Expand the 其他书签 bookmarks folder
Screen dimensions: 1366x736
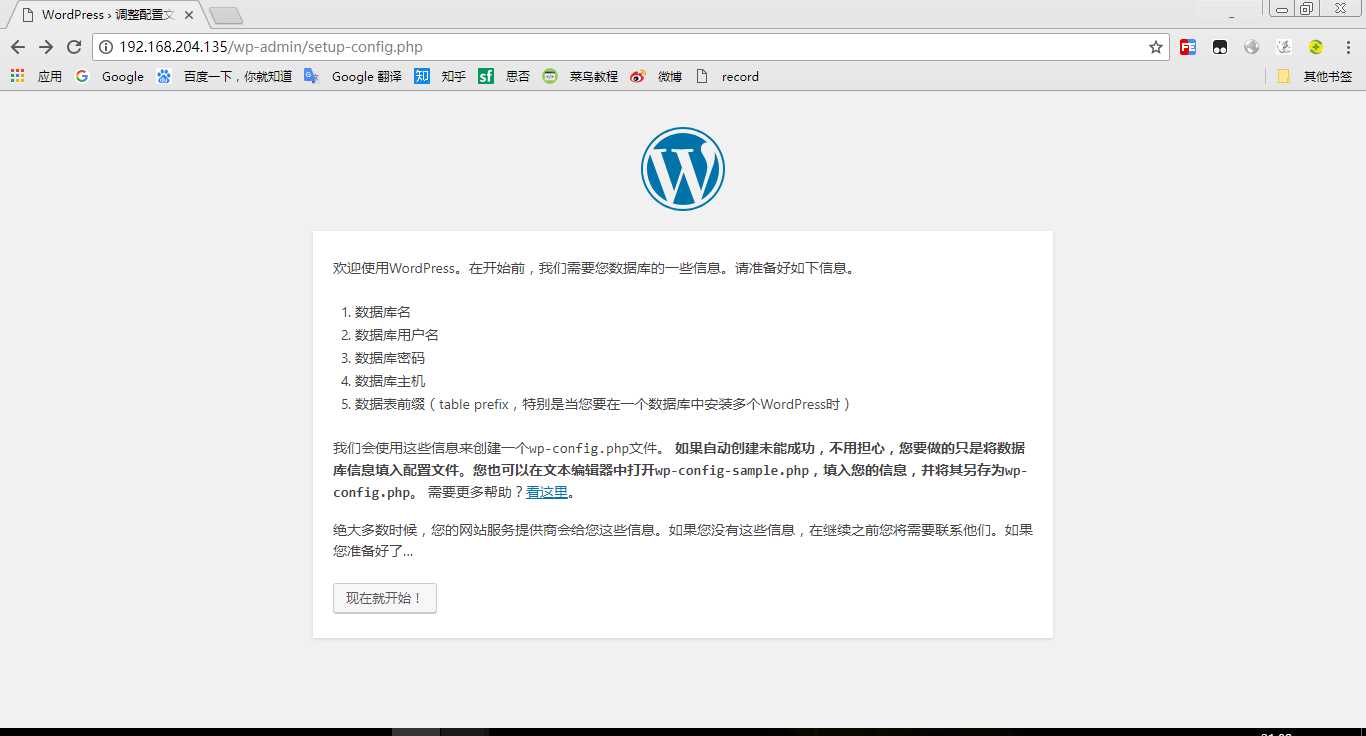pyautogui.click(x=1314, y=76)
